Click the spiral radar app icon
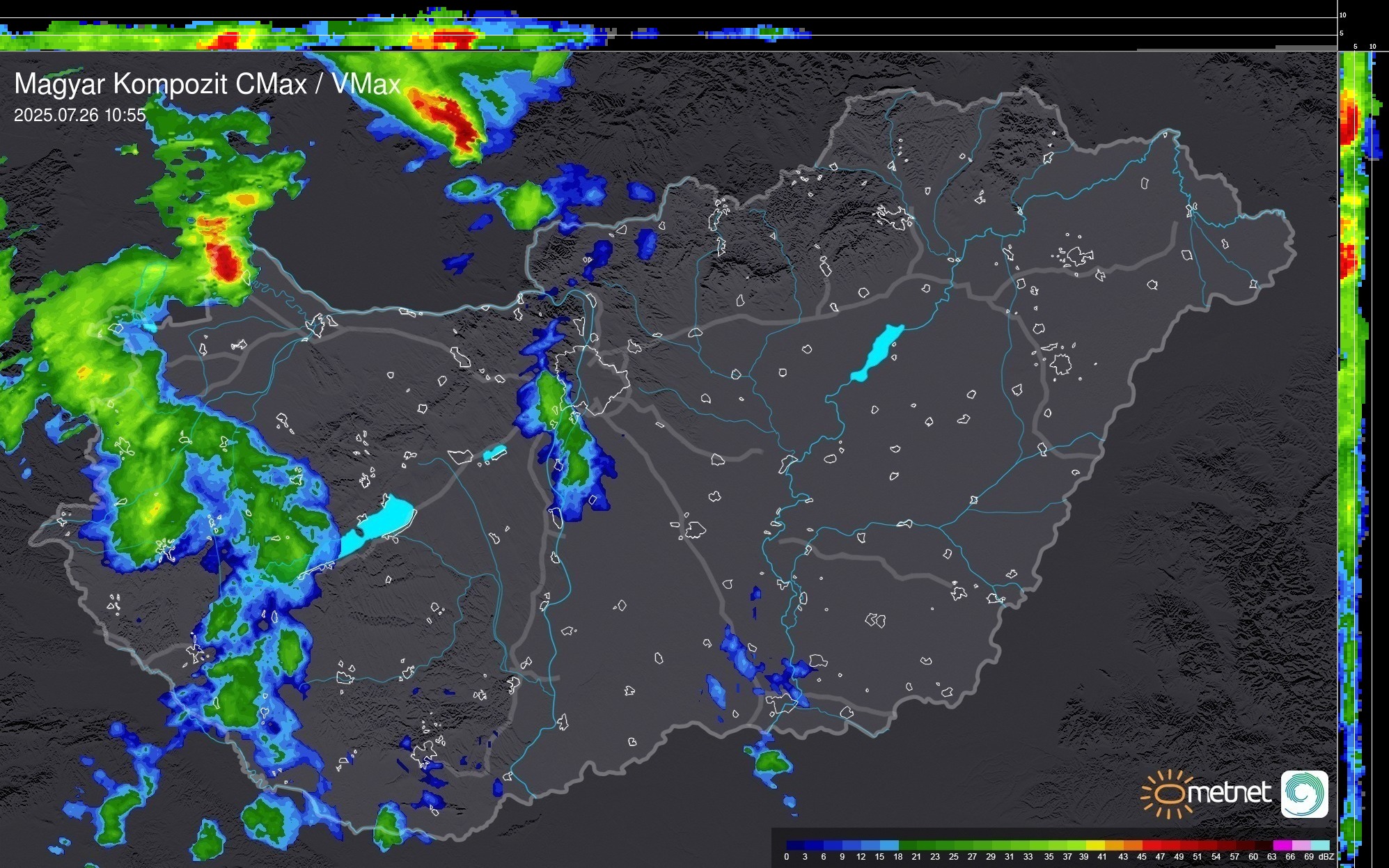Screen dimensions: 1389x868 click(x=1304, y=794)
